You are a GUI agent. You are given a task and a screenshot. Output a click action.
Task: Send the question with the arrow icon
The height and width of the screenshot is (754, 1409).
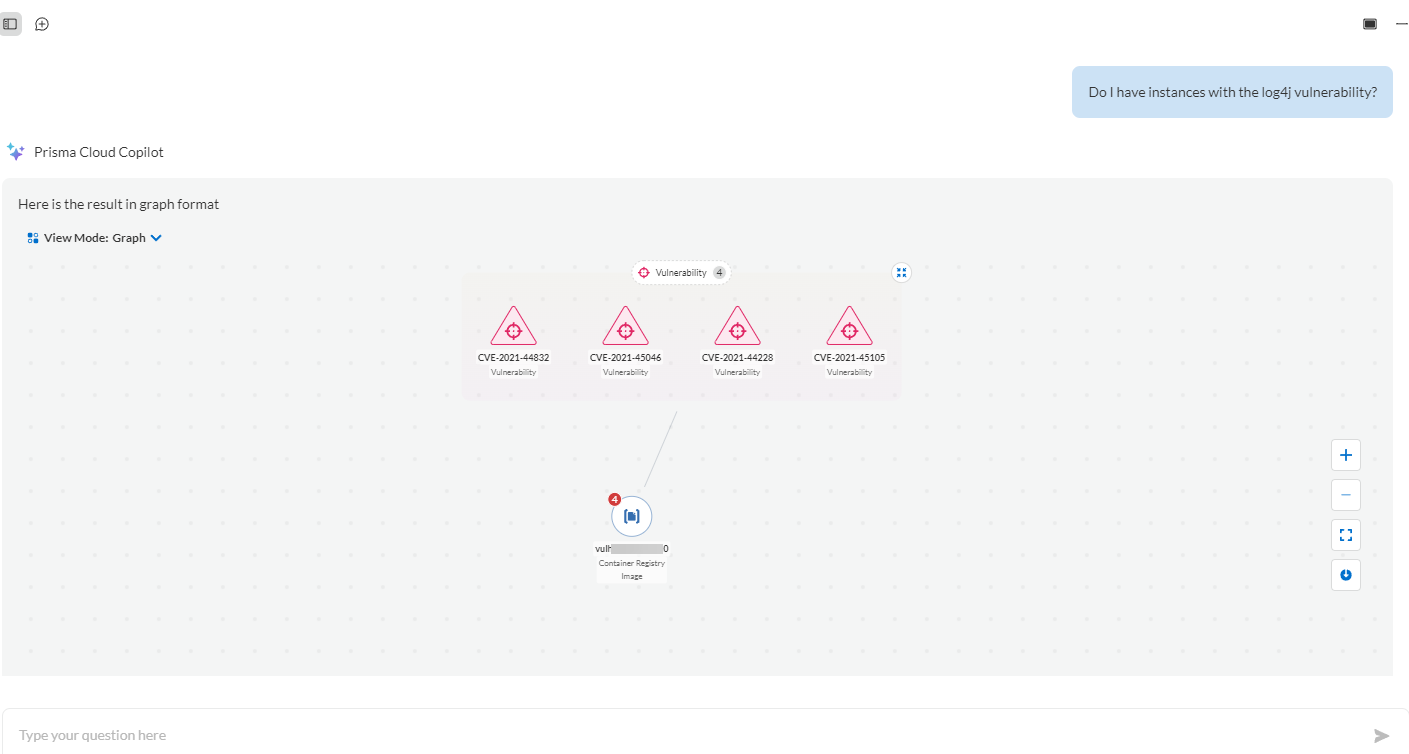tap(1382, 736)
